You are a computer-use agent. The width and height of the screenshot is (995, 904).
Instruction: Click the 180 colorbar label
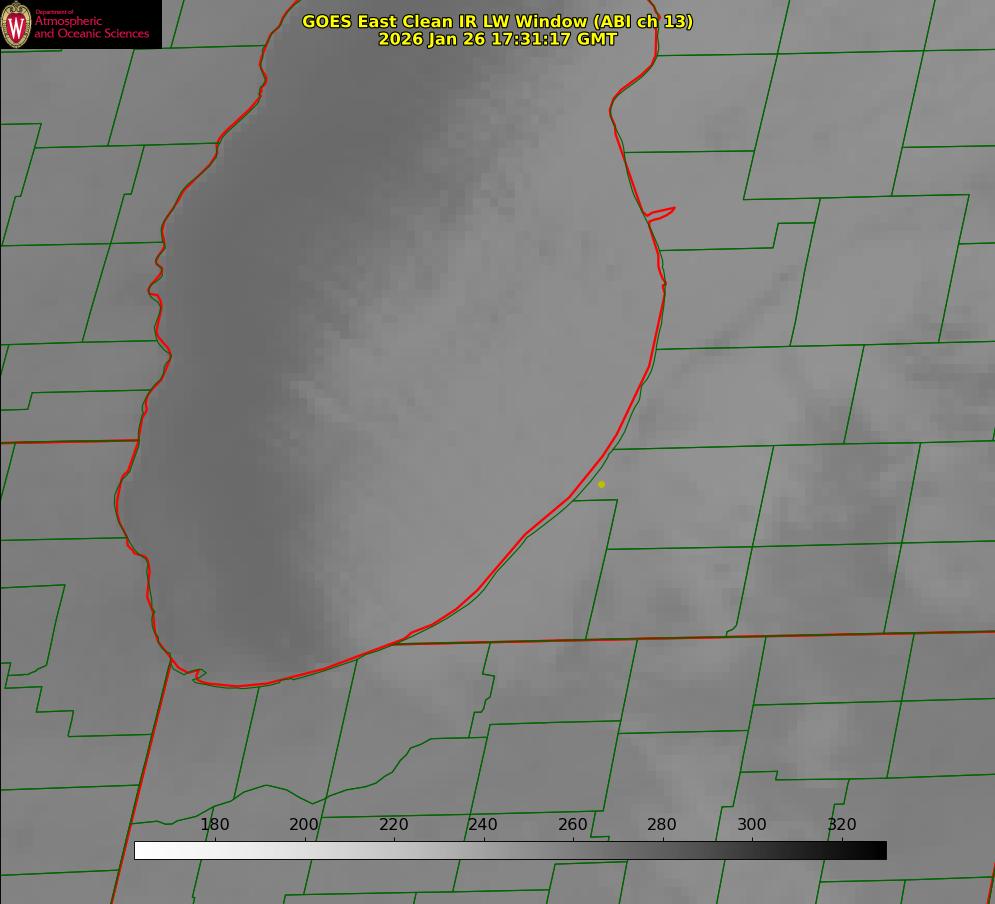pos(214,825)
